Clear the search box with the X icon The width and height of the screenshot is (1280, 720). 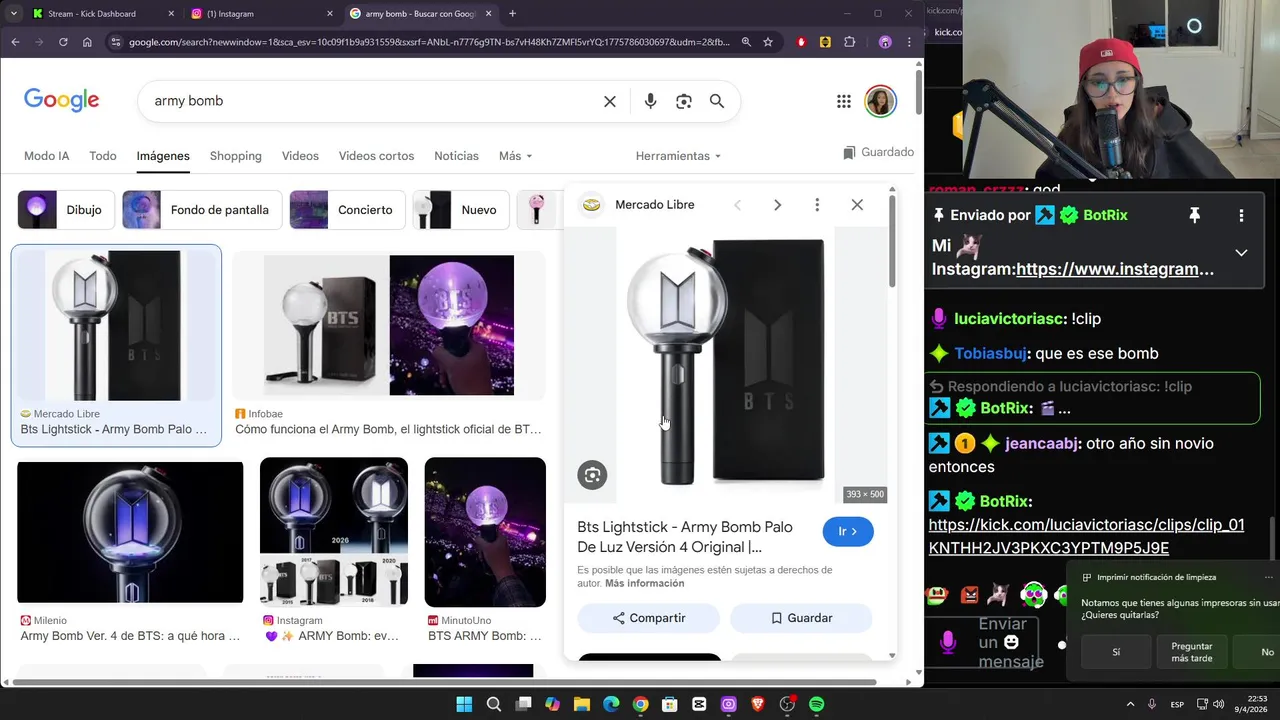tap(610, 101)
